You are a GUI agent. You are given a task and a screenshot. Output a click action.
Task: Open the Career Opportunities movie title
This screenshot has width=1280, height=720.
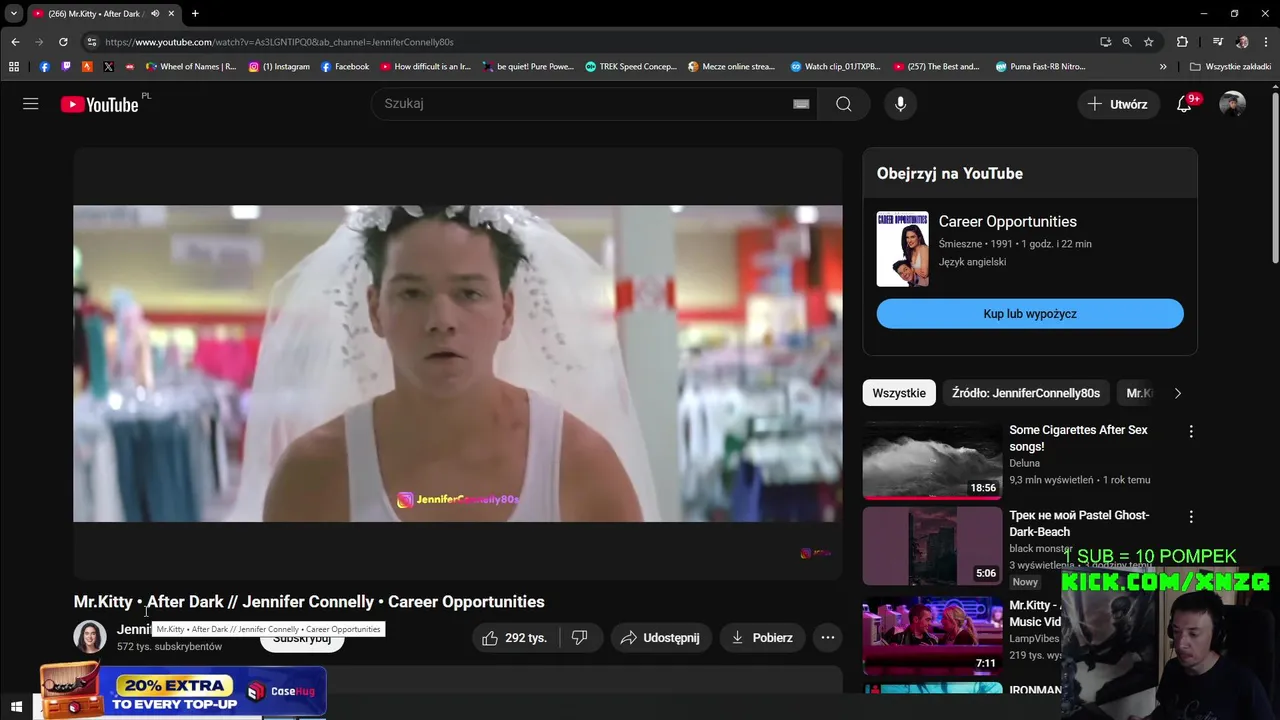tap(1007, 222)
